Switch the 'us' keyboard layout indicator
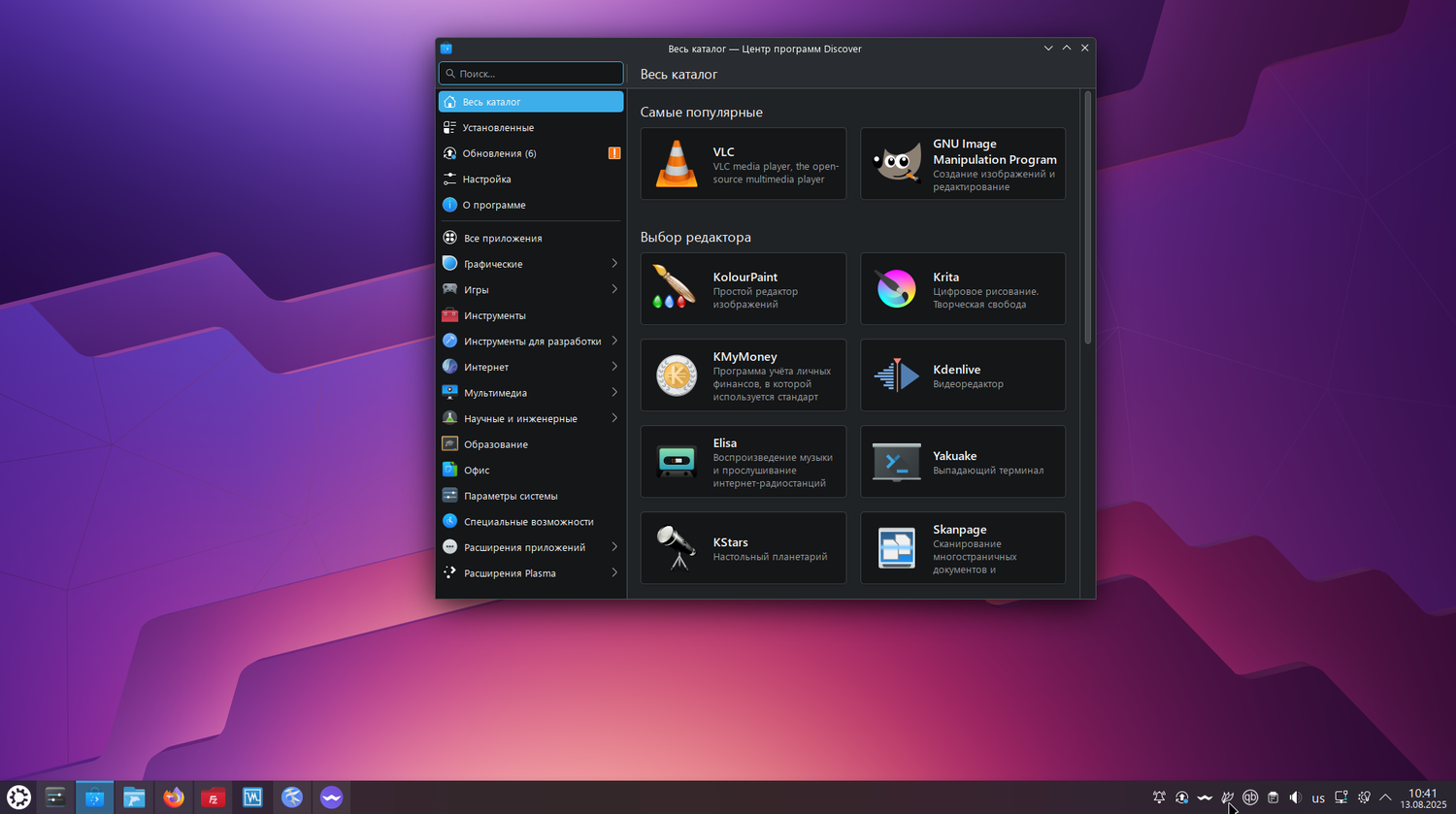The width and height of the screenshot is (1456, 814). coord(1318,798)
